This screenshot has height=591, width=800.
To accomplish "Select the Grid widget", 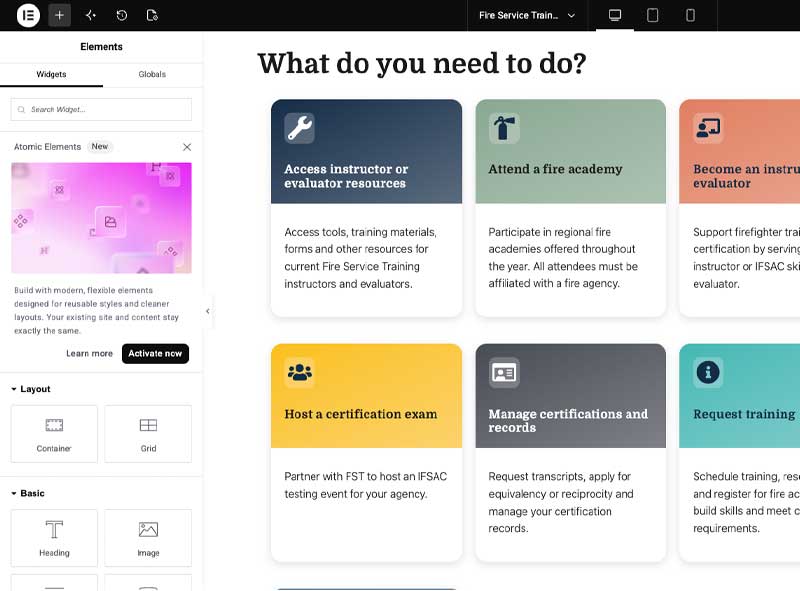I will [x=148, y=434].
